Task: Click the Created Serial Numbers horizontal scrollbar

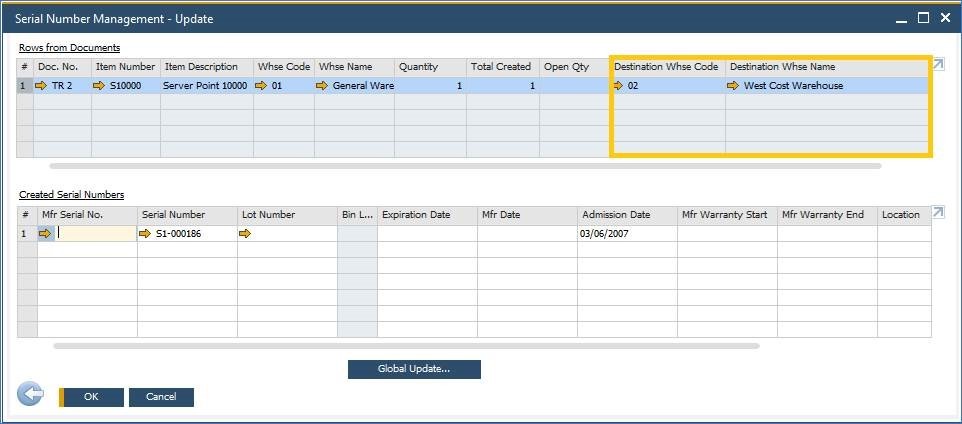Action: click(405, 346)
